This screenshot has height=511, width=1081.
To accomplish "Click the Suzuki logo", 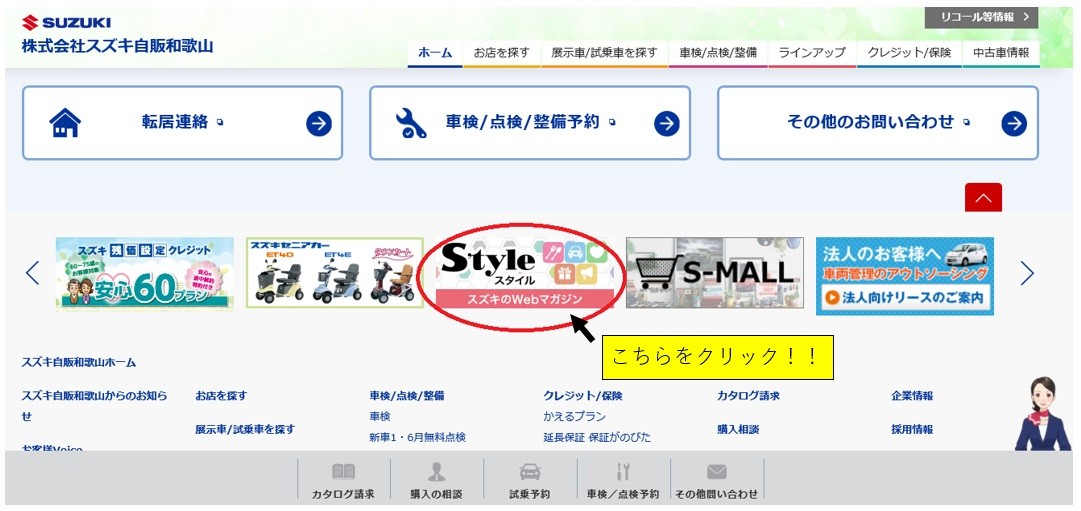I will (66, 23).
